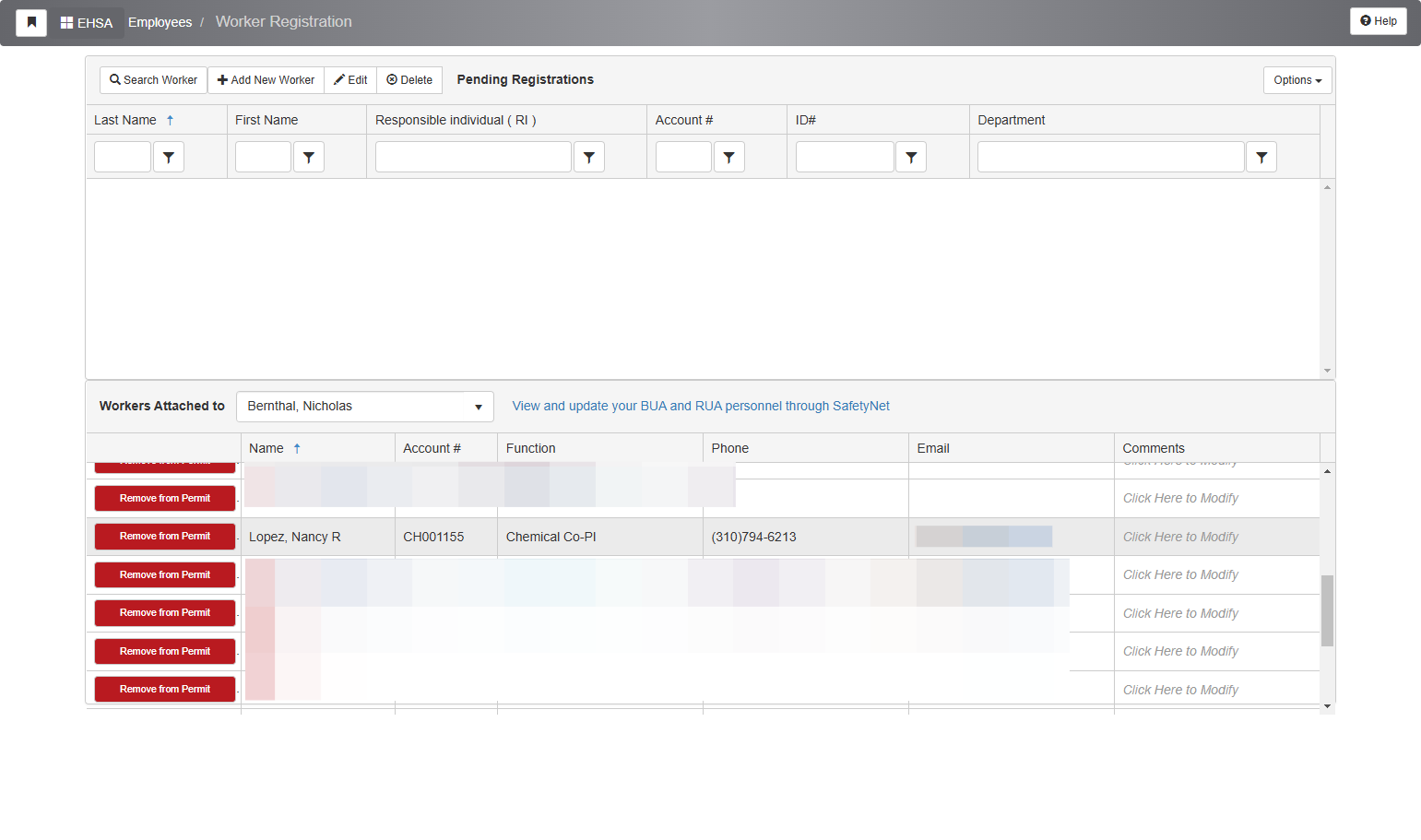Focus the Department filter field
The image size is (1421, 840).
1111,157
